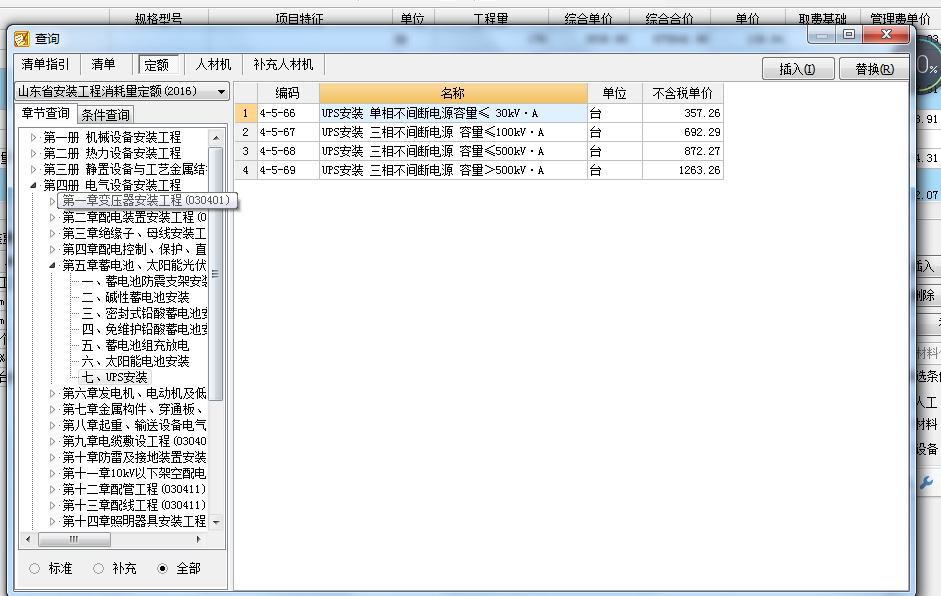Click UPS安装 三相不间断电源 容量>500kV·A cell

(453, 170)
